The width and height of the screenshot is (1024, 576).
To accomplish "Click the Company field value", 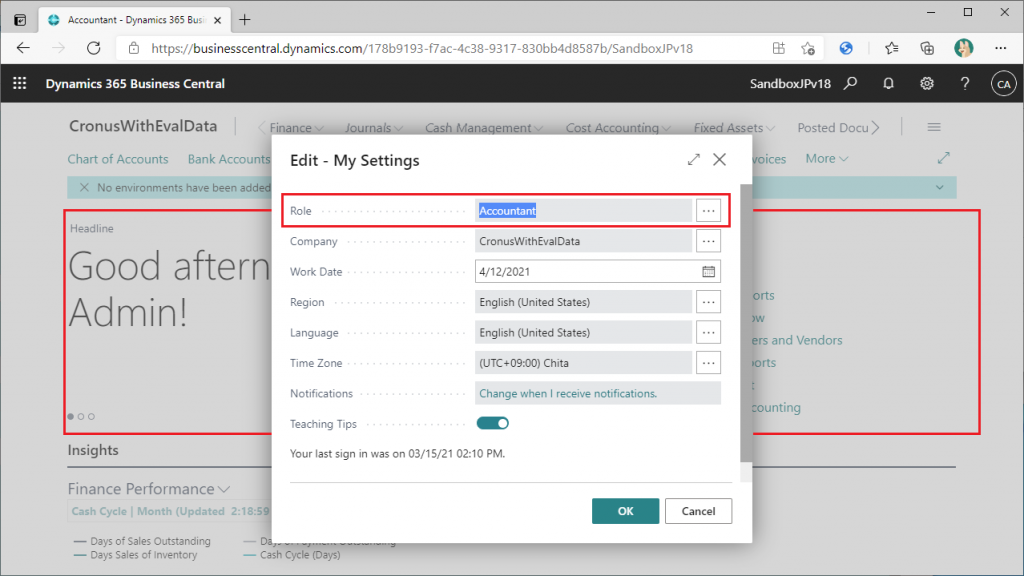I will point(583,241).
